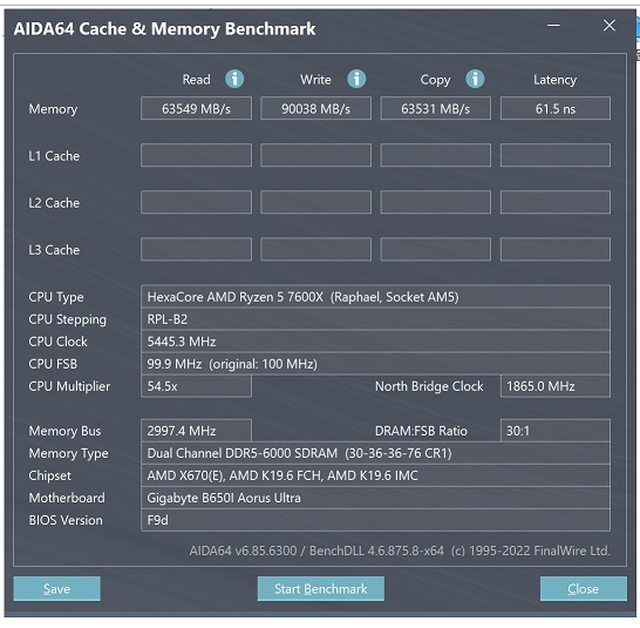The height and width of the screenshot is (628, 640).
Task: Click the empty L1 Cache Read box
Action: pos(196,155)
